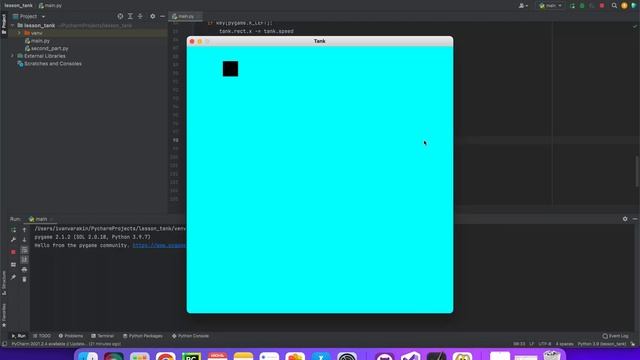Stop the process with red Run panel square
This screenshot has width=640, height=360.
pyautogui.click(x=13, y=252)
